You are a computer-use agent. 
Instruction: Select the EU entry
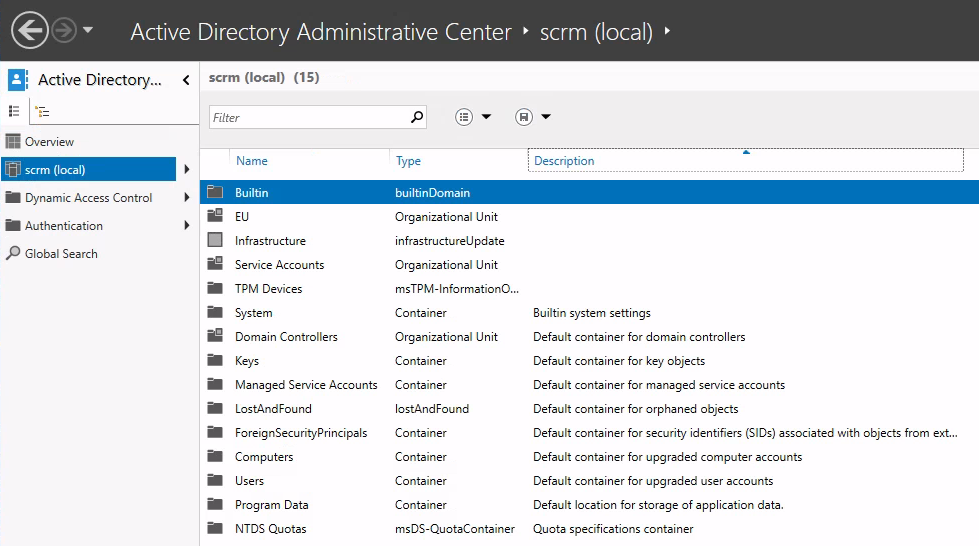tap(242, 217)
